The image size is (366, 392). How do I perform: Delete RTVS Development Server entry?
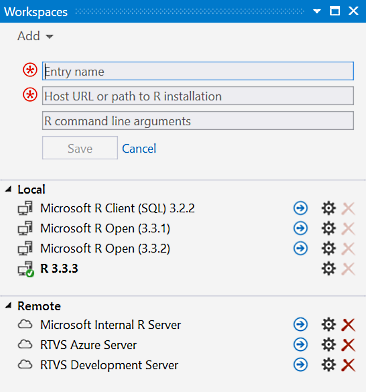coord(348,365)
